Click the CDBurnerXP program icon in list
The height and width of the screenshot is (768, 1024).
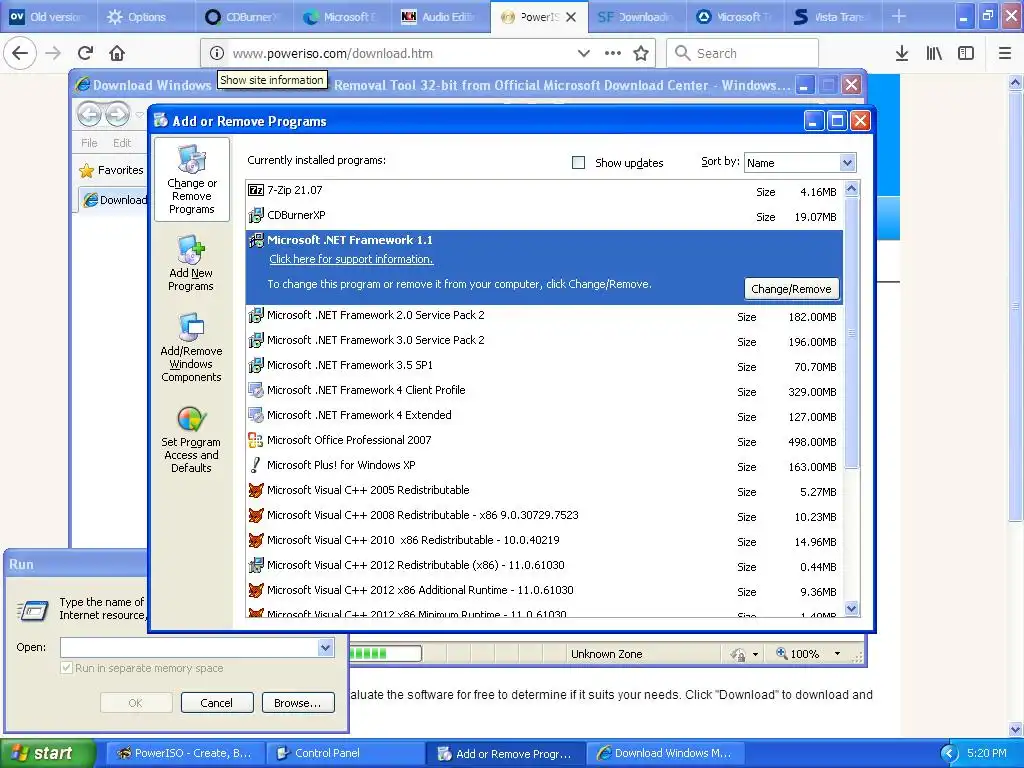[256, 215]
